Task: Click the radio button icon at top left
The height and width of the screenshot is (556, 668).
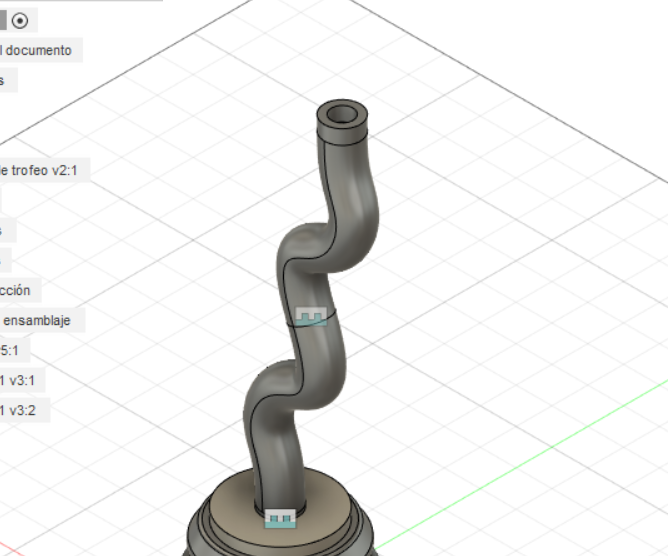Action: [x=21, y=20]
